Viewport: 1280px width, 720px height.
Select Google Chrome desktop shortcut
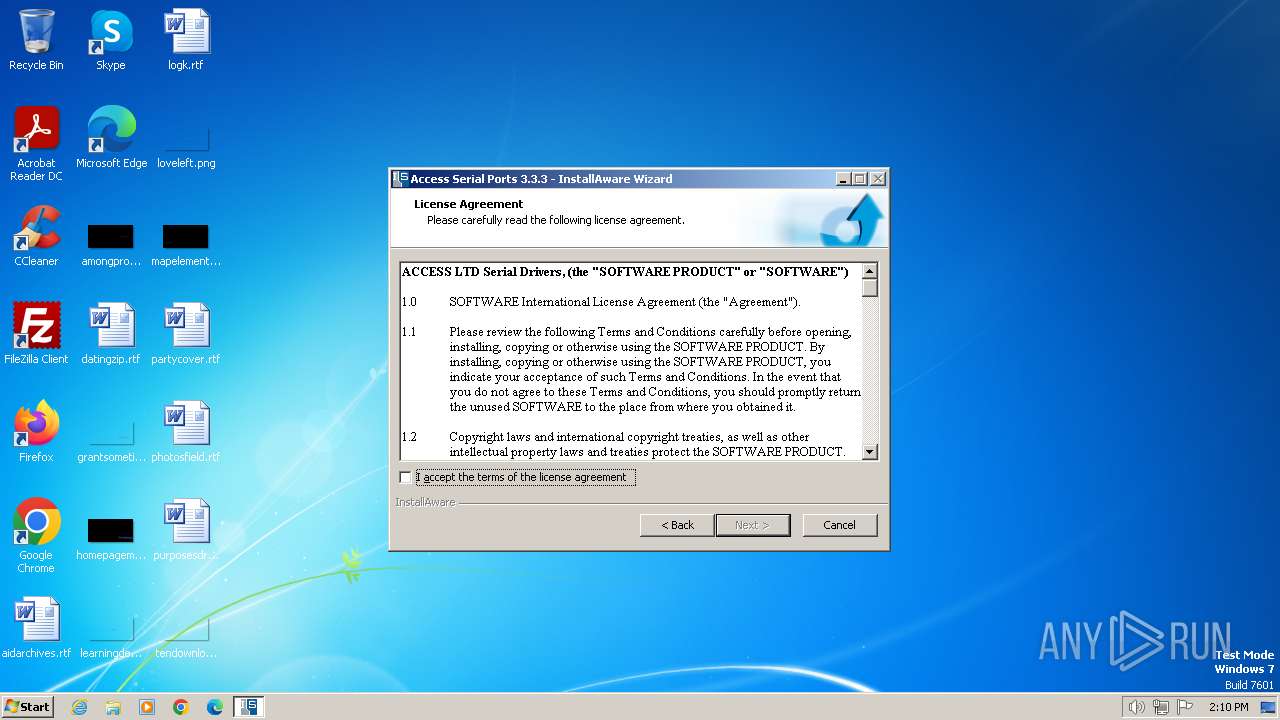(x=36, y=537)
